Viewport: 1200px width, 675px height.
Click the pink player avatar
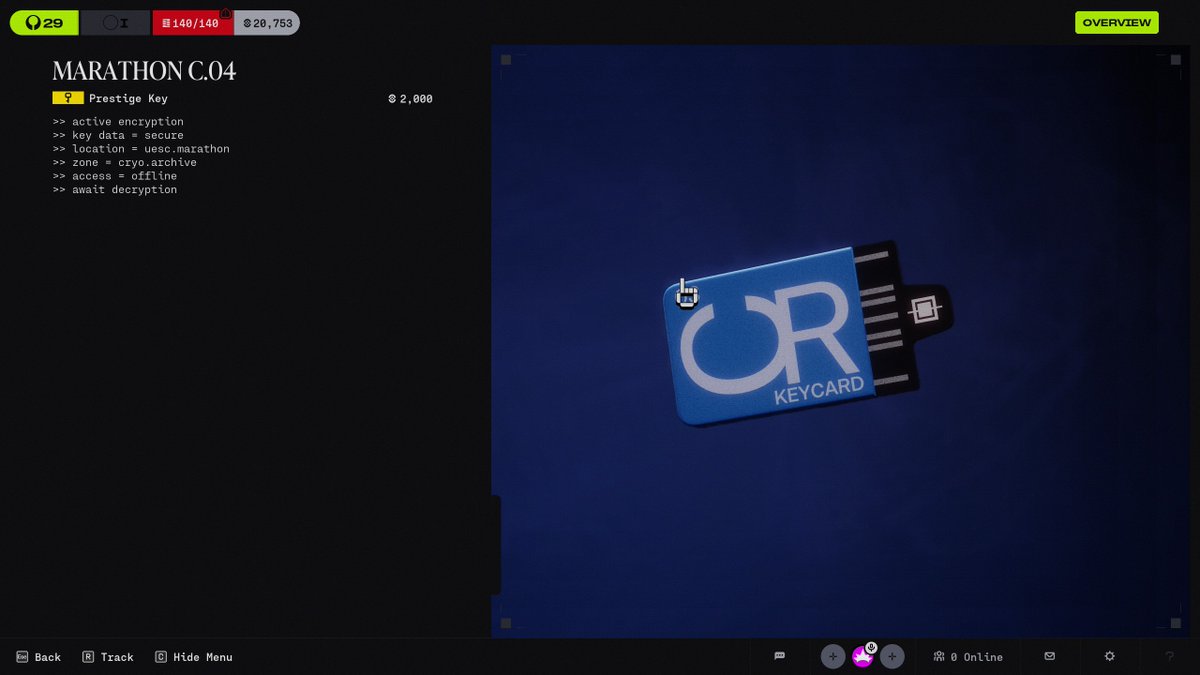click(x=862, y=658)
